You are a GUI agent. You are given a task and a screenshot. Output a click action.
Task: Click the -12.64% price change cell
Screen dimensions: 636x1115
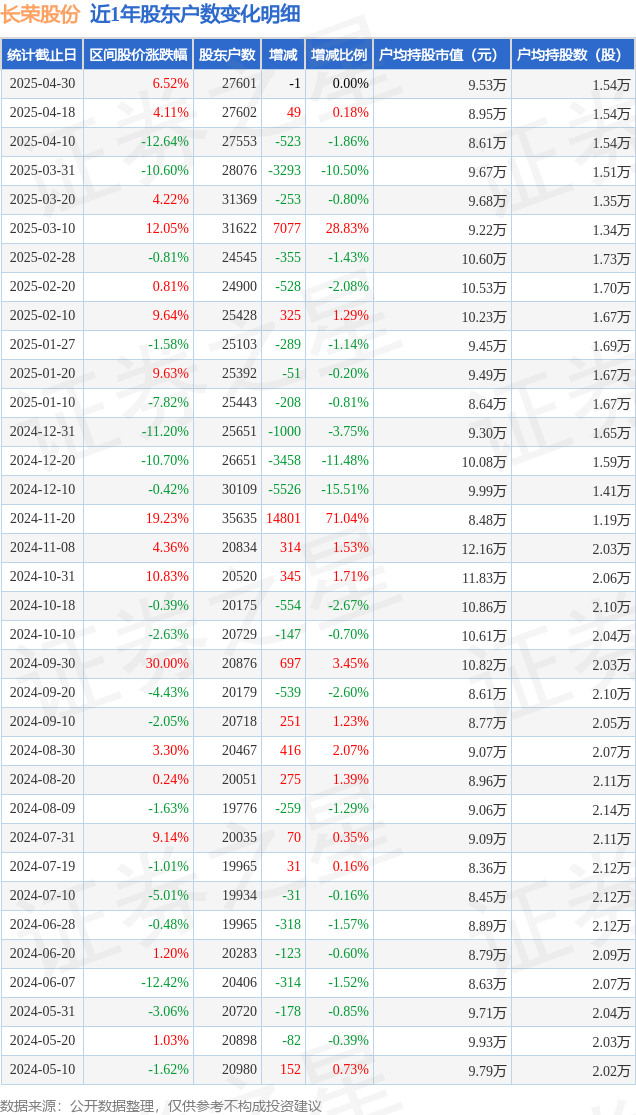pyautogui.click(x=164, y=142)
